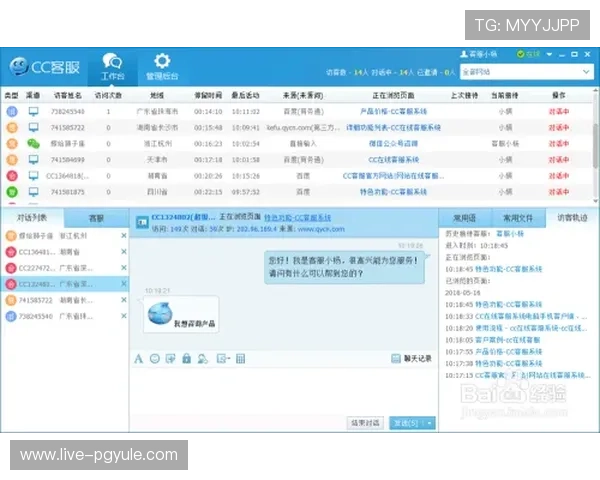Close the 741585722 conversation in list
This screenshot has height=480, width=600.
(x=124, y=300)
